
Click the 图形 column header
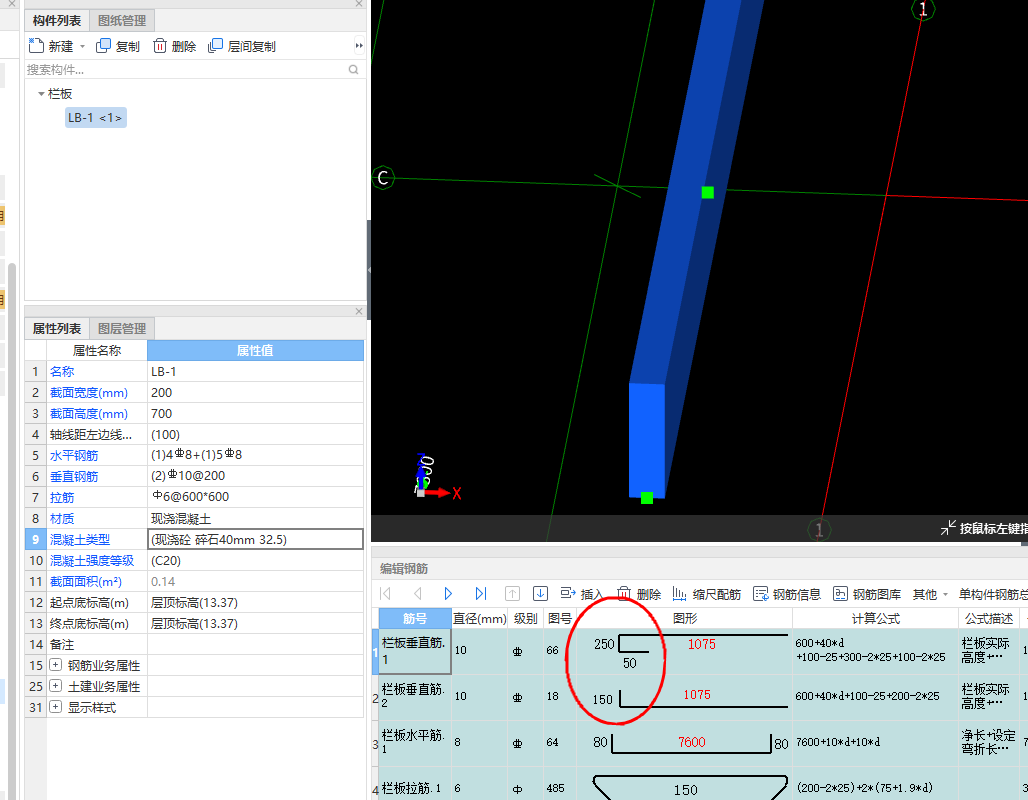[x=684, y=618]
